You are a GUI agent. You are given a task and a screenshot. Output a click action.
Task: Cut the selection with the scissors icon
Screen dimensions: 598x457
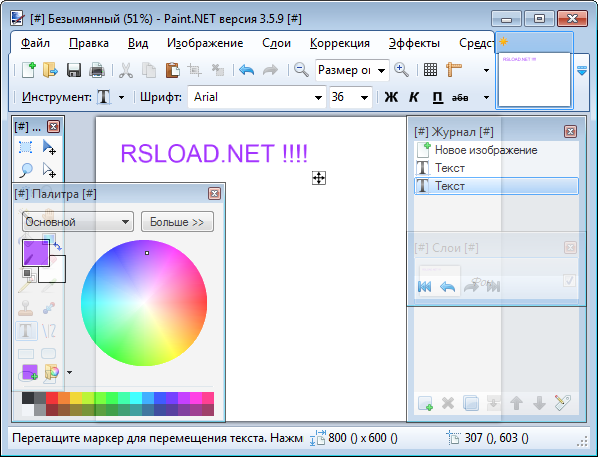pos(126,70)
